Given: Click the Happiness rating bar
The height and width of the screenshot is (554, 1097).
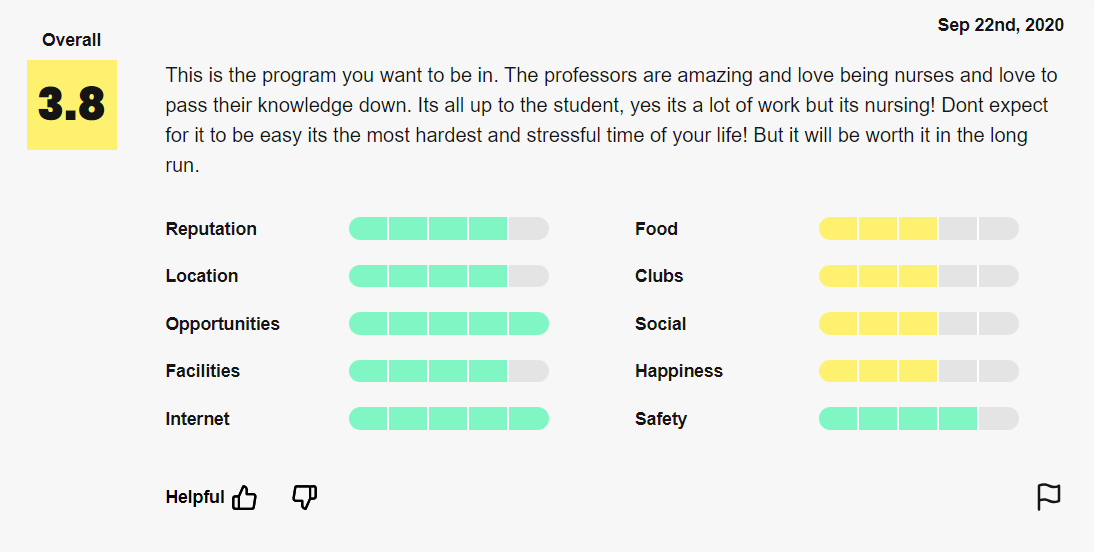Looking at the screenshot, I should [919, 371].
